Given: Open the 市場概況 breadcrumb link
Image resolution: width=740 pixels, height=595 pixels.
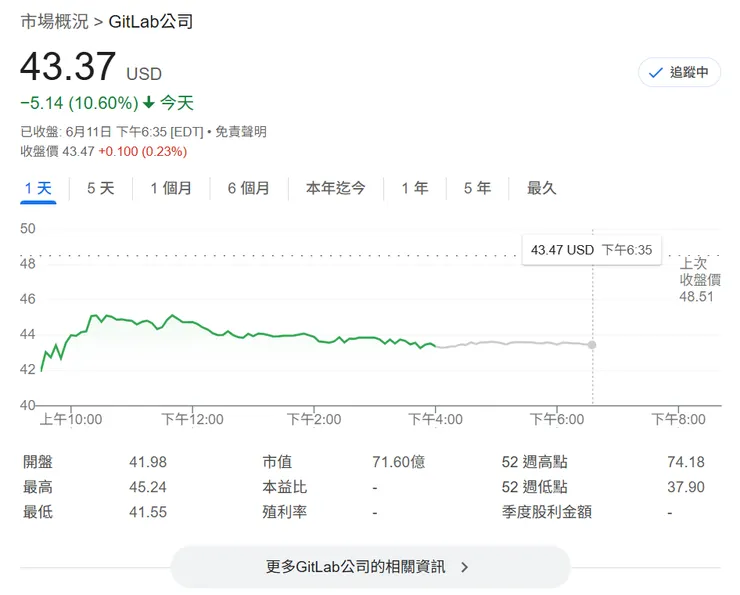Looking at the screenshot, I should pos(55,22).
